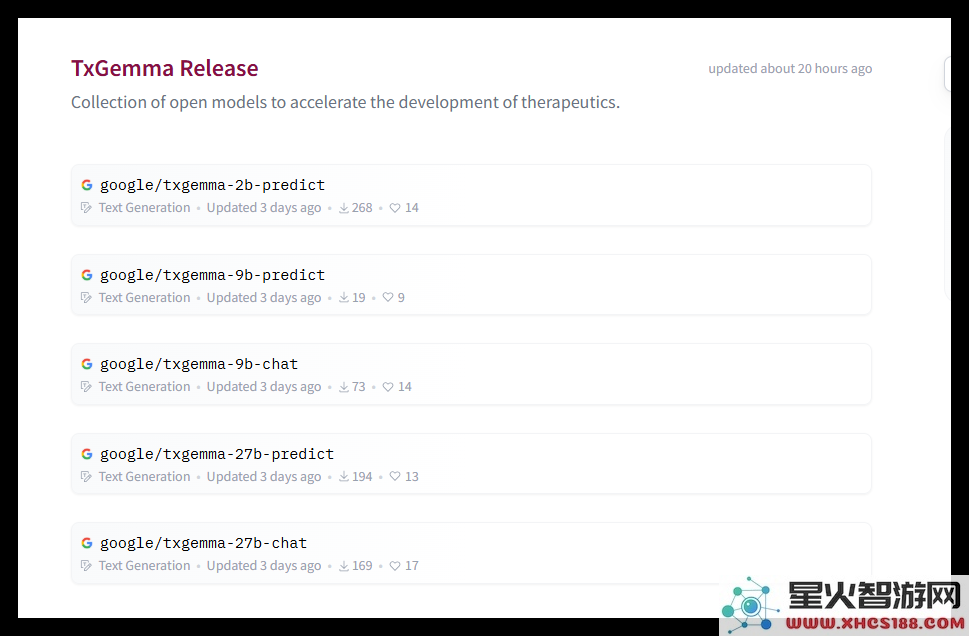Click download icon next to 194
Screen dimensions: 969x636
[x=344, y=477]
